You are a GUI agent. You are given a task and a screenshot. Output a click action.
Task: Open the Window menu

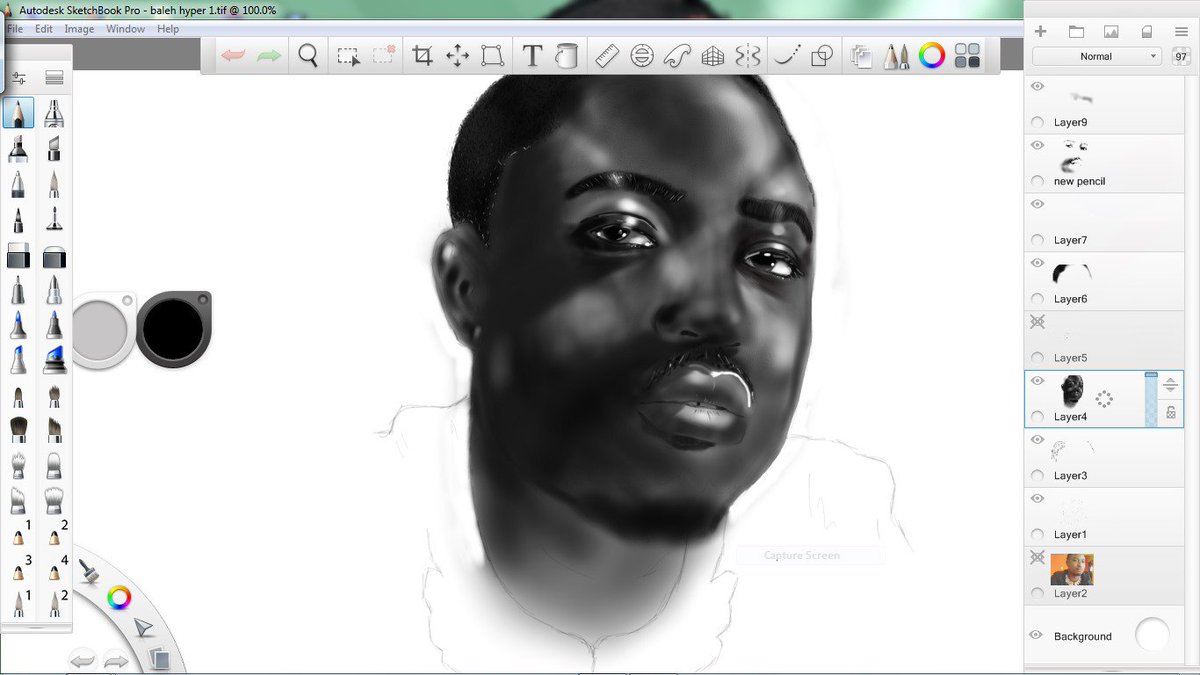pos(126,29)
